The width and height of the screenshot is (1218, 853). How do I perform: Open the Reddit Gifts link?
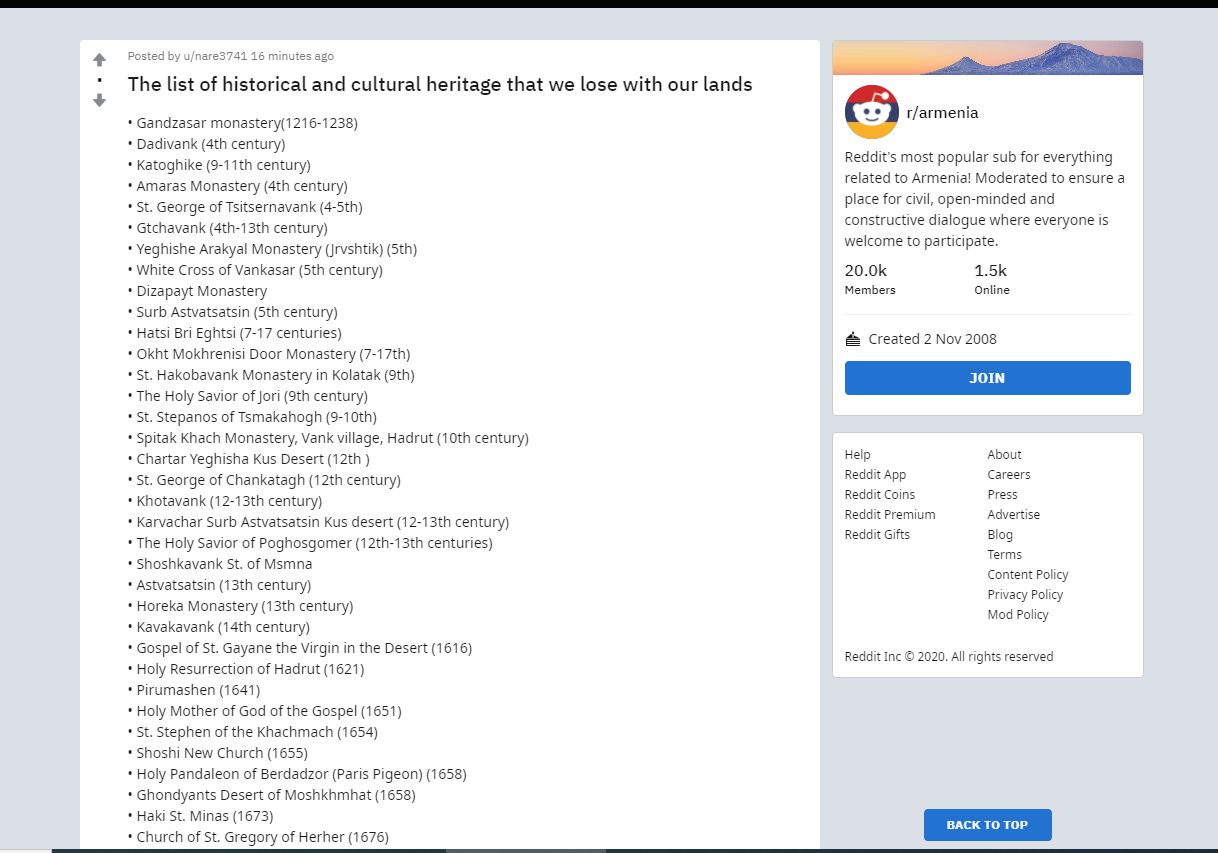[x=877, y=534]
